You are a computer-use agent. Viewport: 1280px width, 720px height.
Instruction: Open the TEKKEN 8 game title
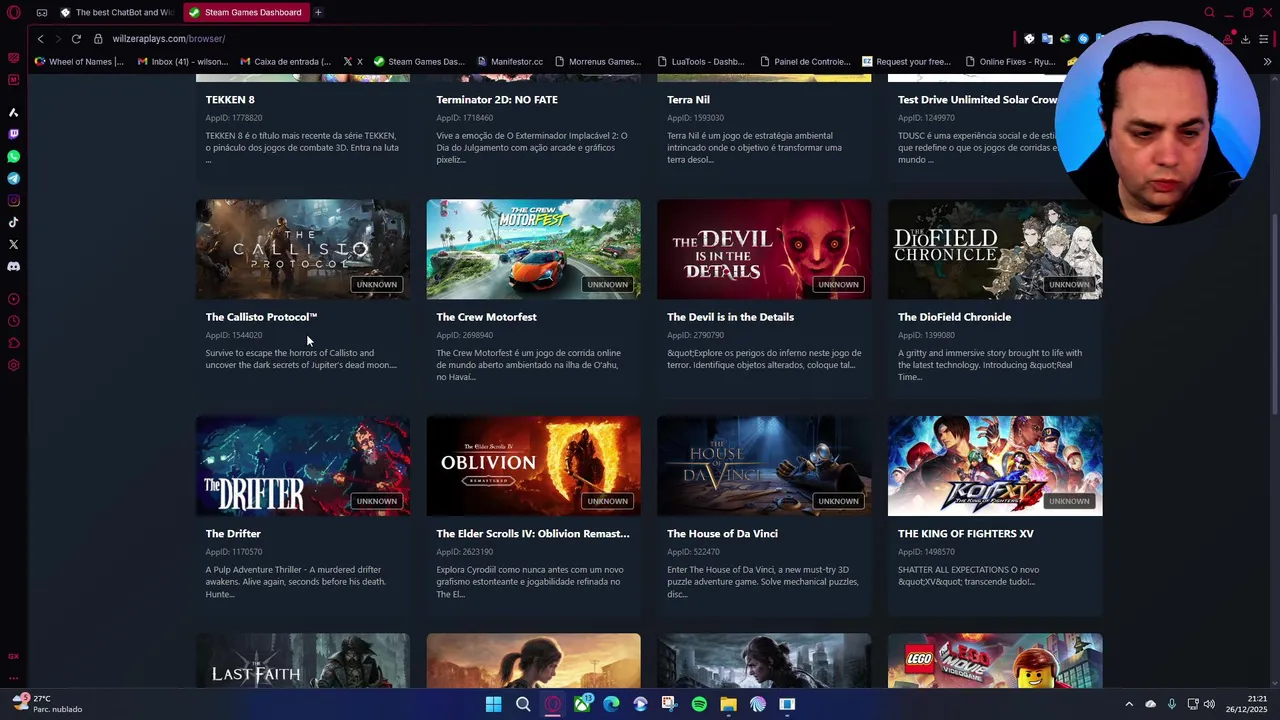click(x=230, y=100)
